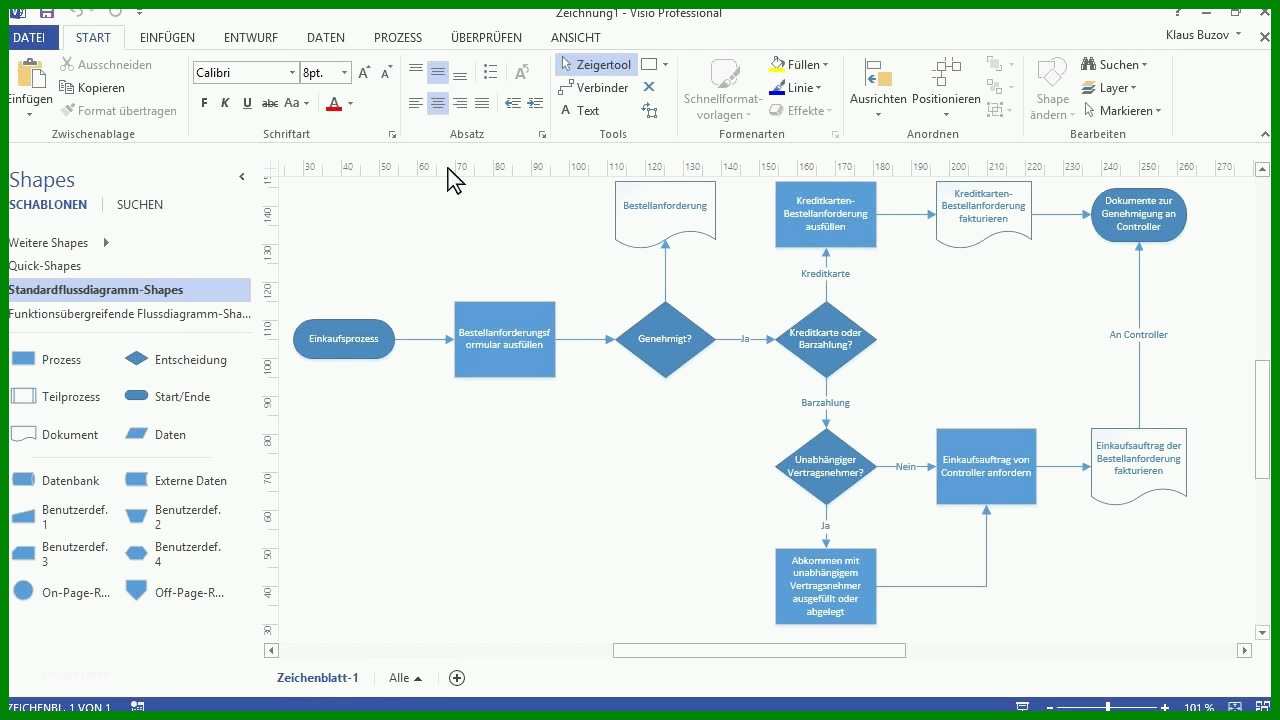1280x720 pixels.
Task: Select the Dokument stencil shape
Action: tap(55, 435)
